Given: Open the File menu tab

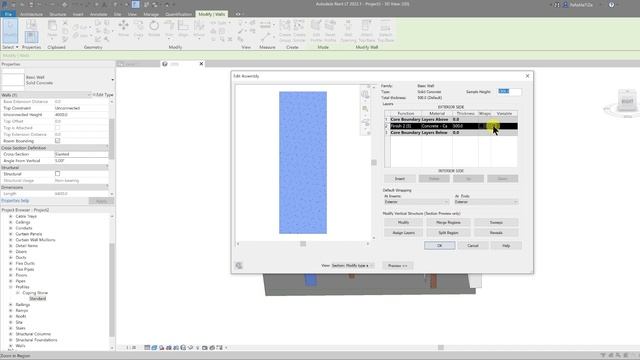Looking at the screenshot, I should [8, 14].
